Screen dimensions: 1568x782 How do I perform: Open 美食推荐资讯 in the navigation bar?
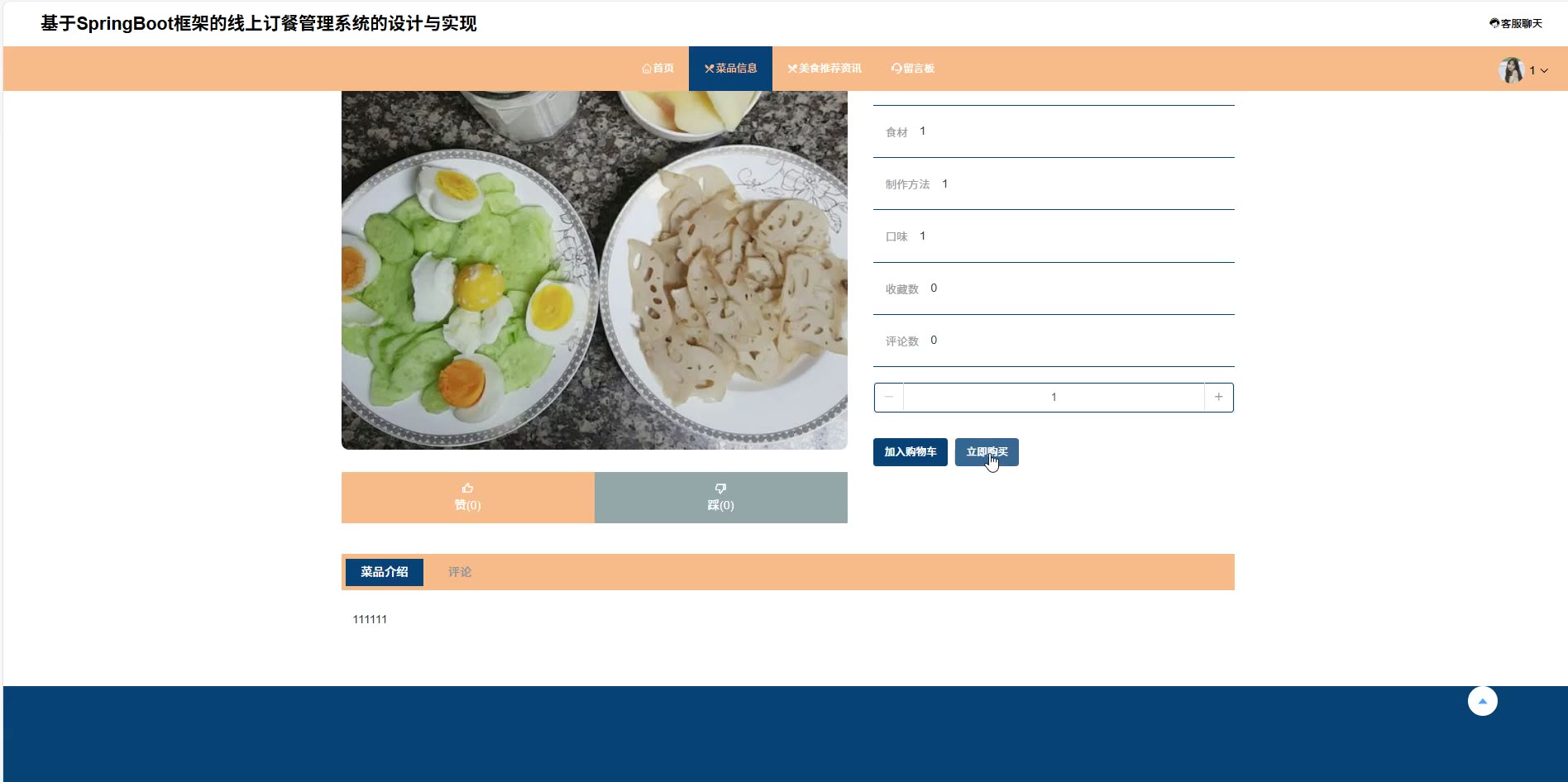coord(824,69)
